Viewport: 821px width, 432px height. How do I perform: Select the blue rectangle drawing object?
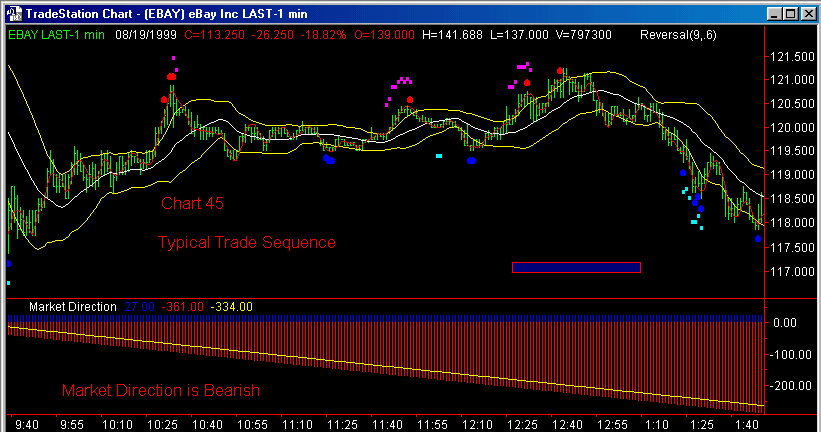pos(576,268)
